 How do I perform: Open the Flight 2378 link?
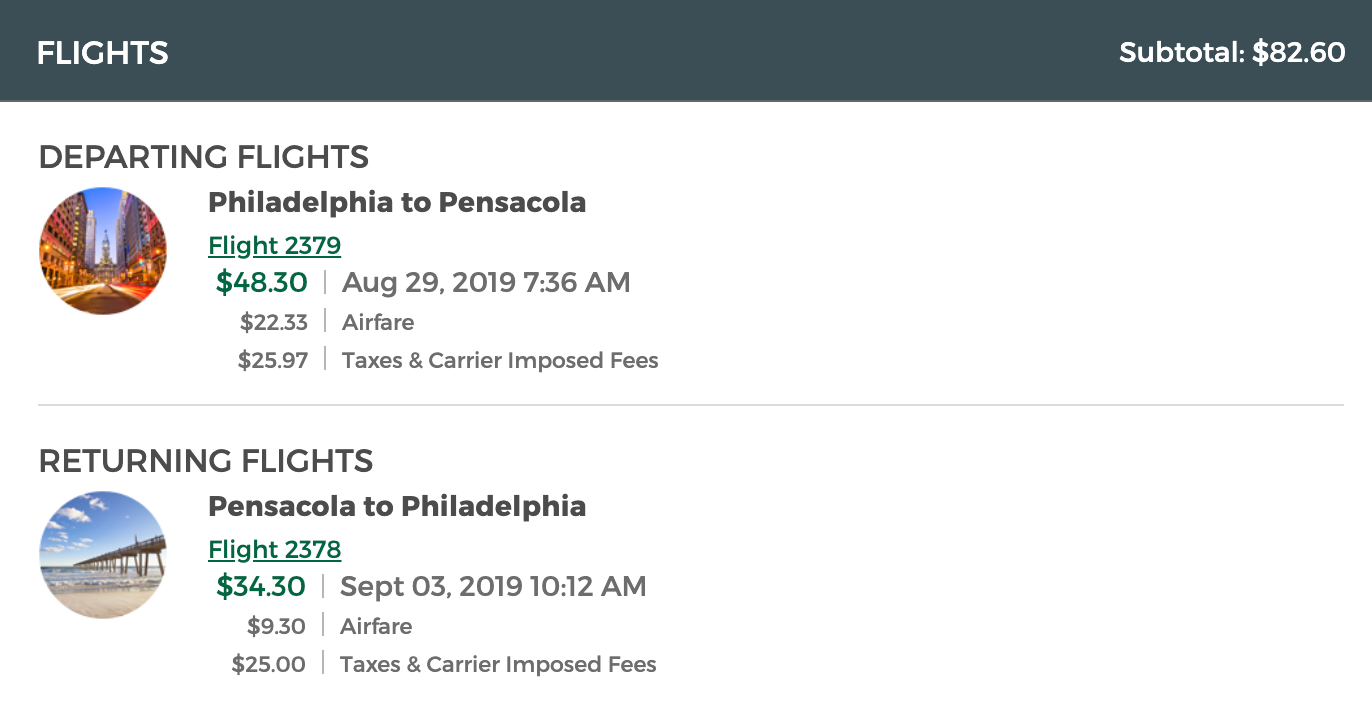pos(274,549)
